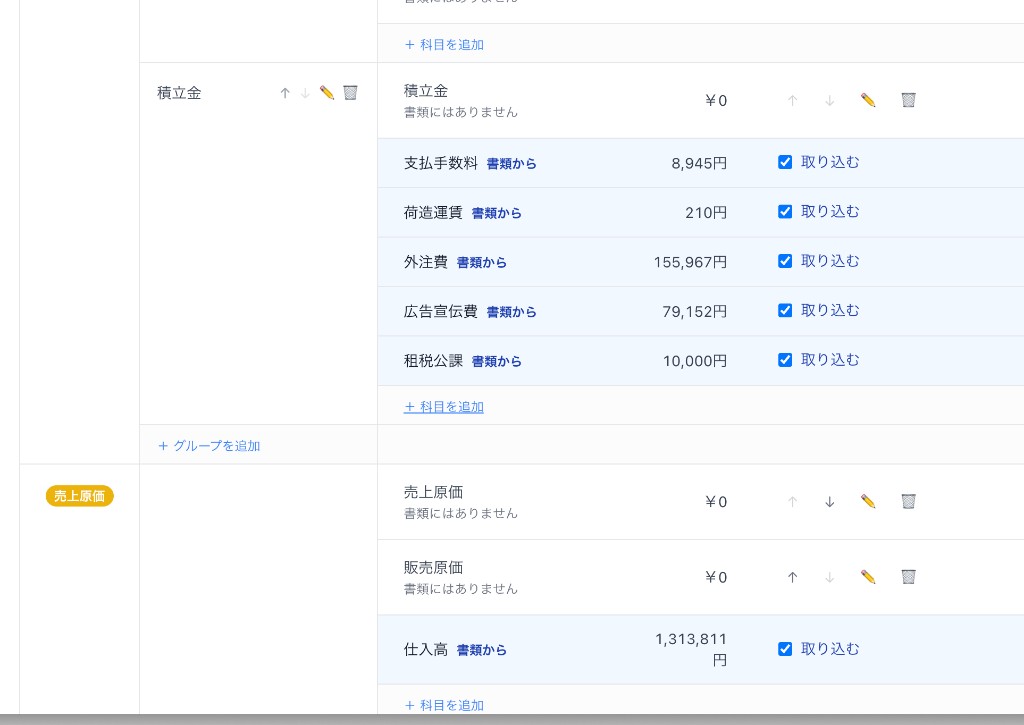Click 科目を追加 link above 積立金 group
The width and height of the screenshot is (1024, 725).
pos(444,44)
